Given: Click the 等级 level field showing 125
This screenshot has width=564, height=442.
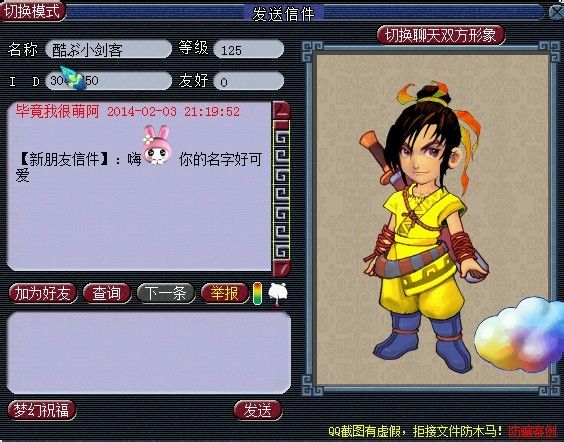Looking at the screenshot, I should [x=249, y=49].
